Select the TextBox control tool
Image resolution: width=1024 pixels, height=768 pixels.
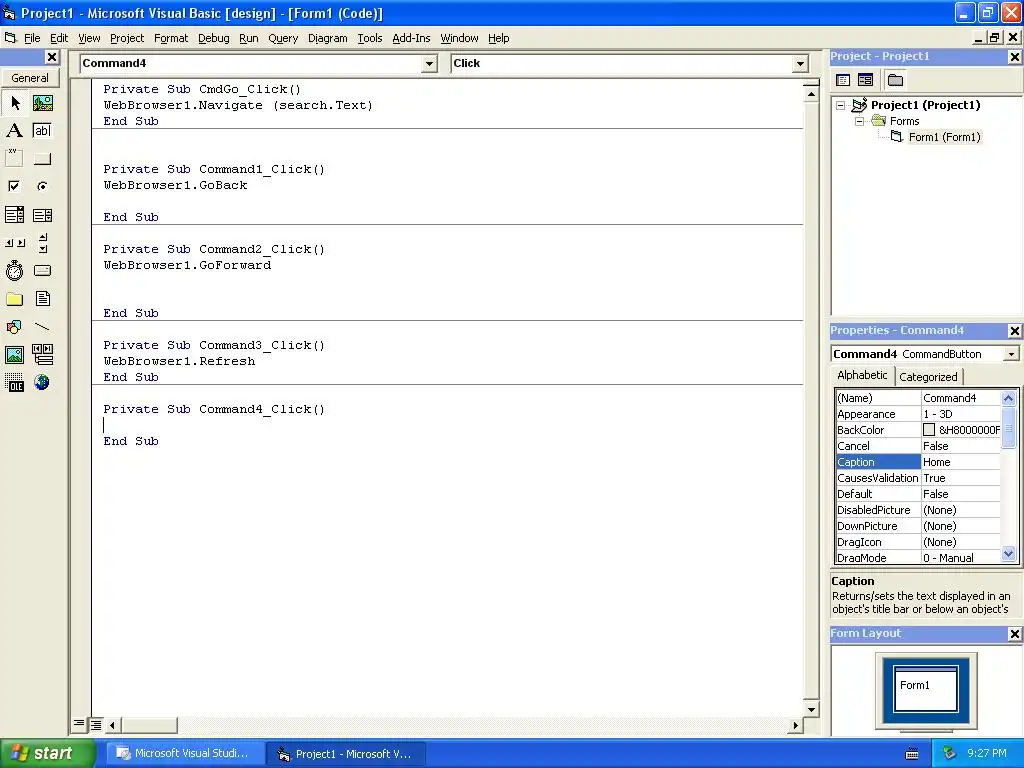(x=42, y=131)
